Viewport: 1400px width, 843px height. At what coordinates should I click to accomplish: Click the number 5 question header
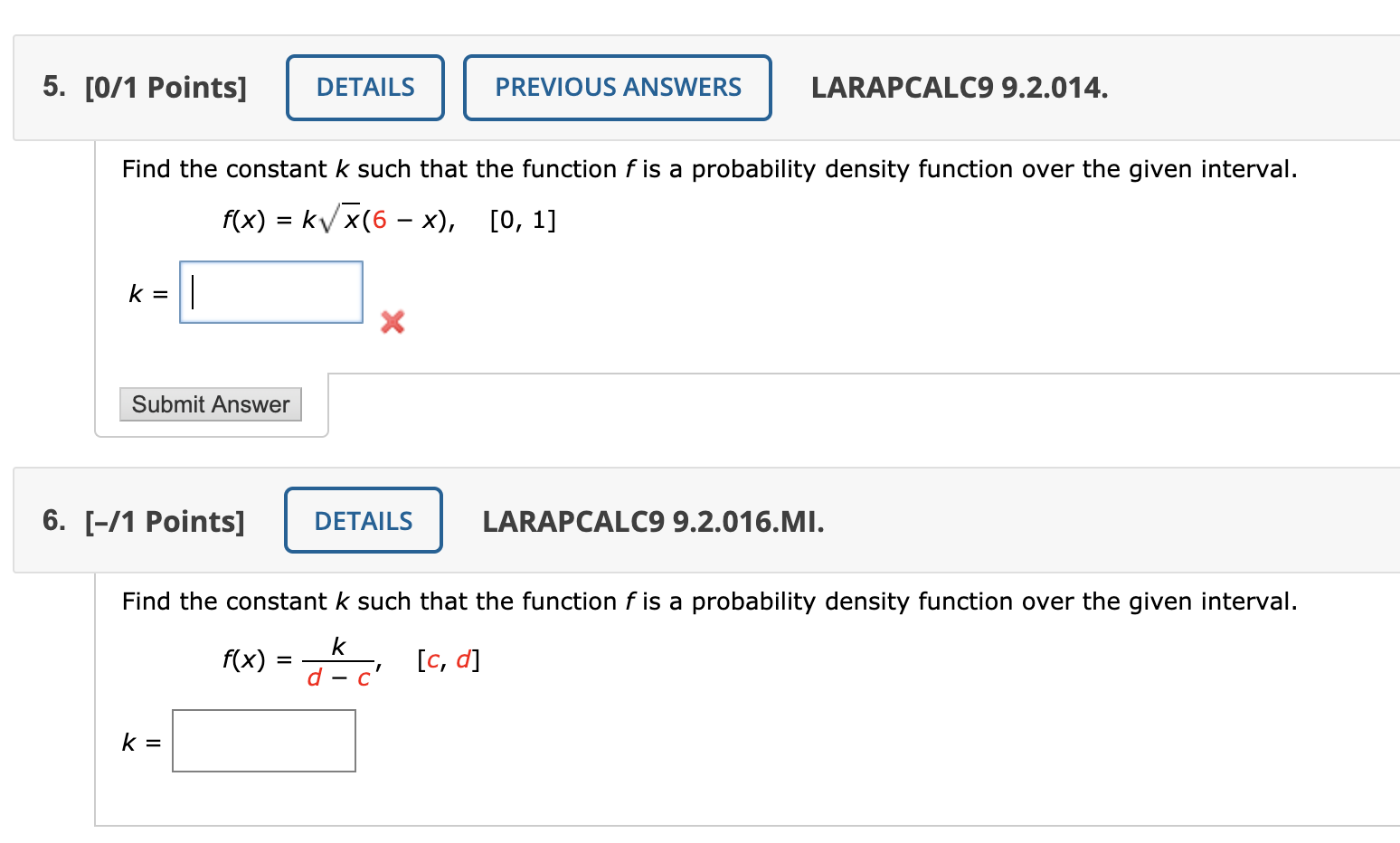click(52, 87)
